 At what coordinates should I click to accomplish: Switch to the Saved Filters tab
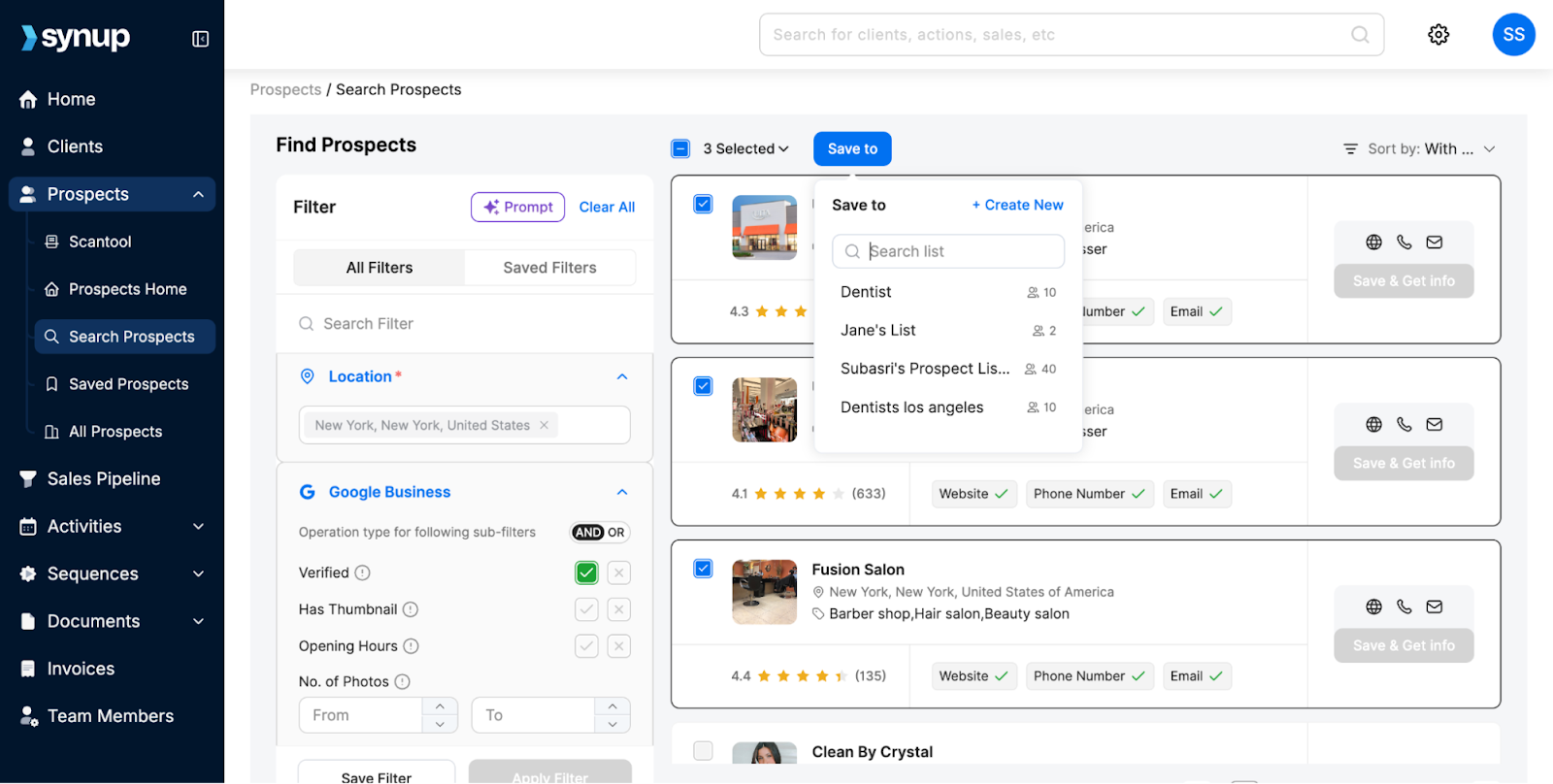pos(549,268)
